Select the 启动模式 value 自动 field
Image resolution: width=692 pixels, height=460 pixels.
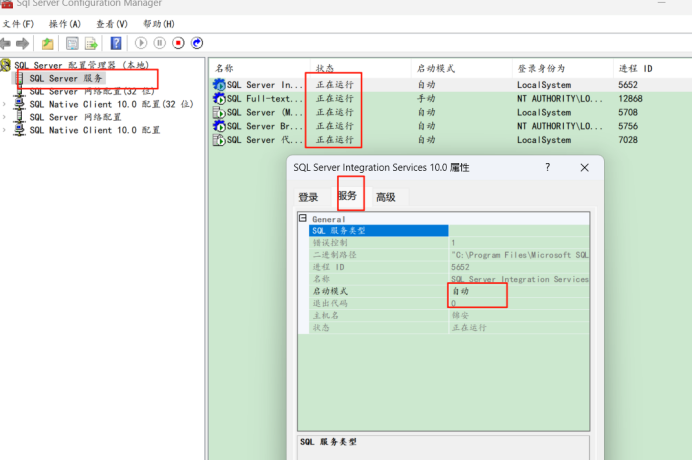click(476, 291)
